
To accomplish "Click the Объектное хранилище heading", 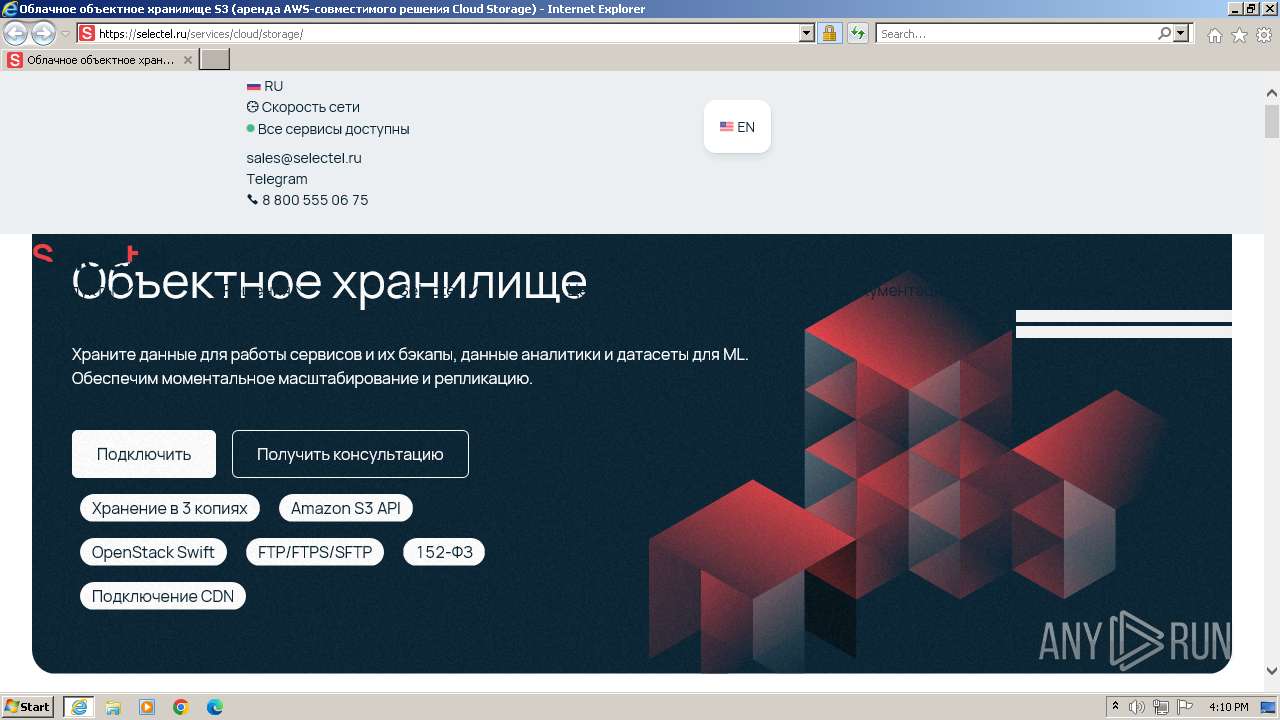I will [329, 282].
